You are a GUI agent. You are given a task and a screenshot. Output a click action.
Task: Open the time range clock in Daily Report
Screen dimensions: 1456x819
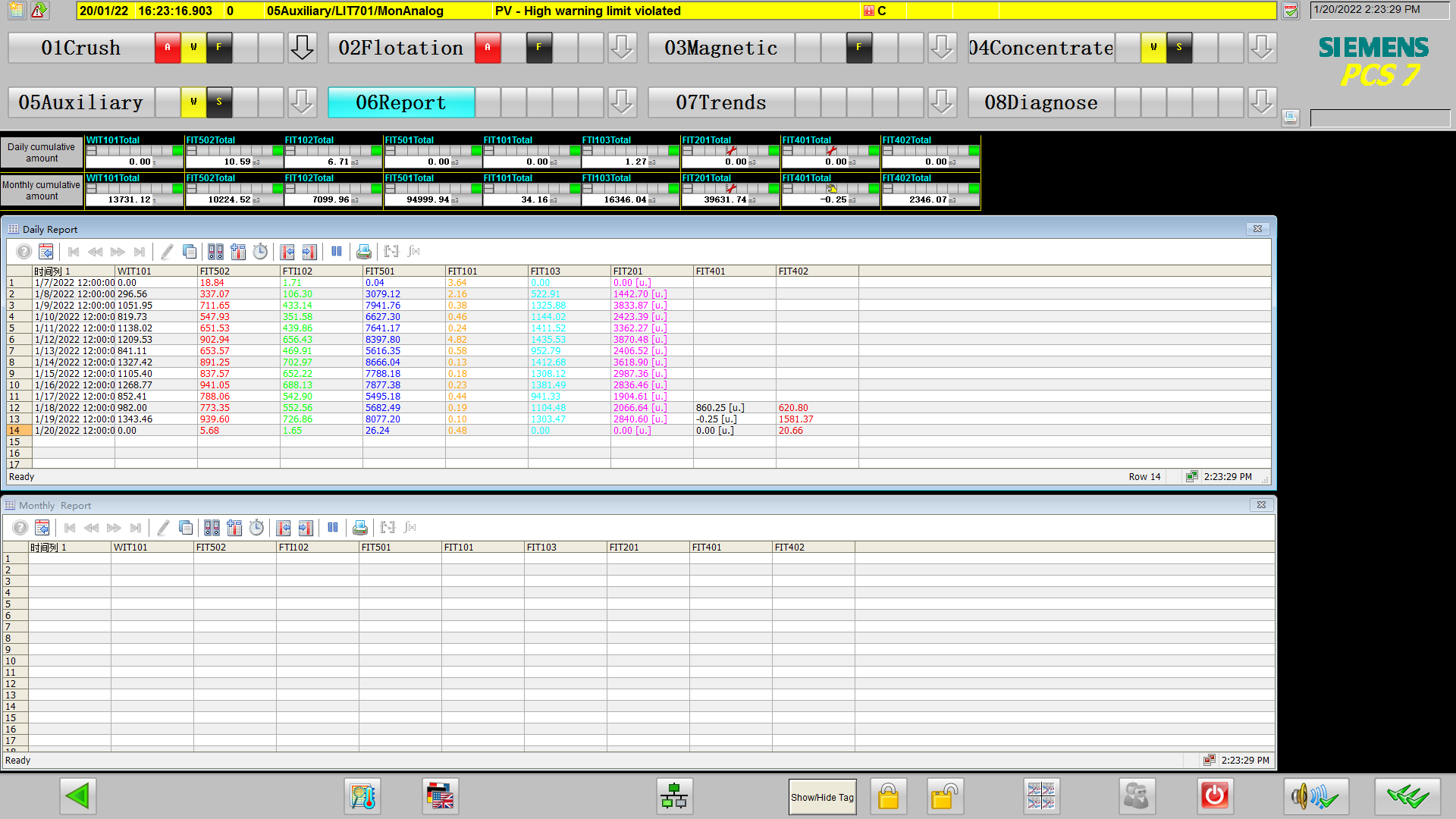pyautogui.click(x=260, y=252)
